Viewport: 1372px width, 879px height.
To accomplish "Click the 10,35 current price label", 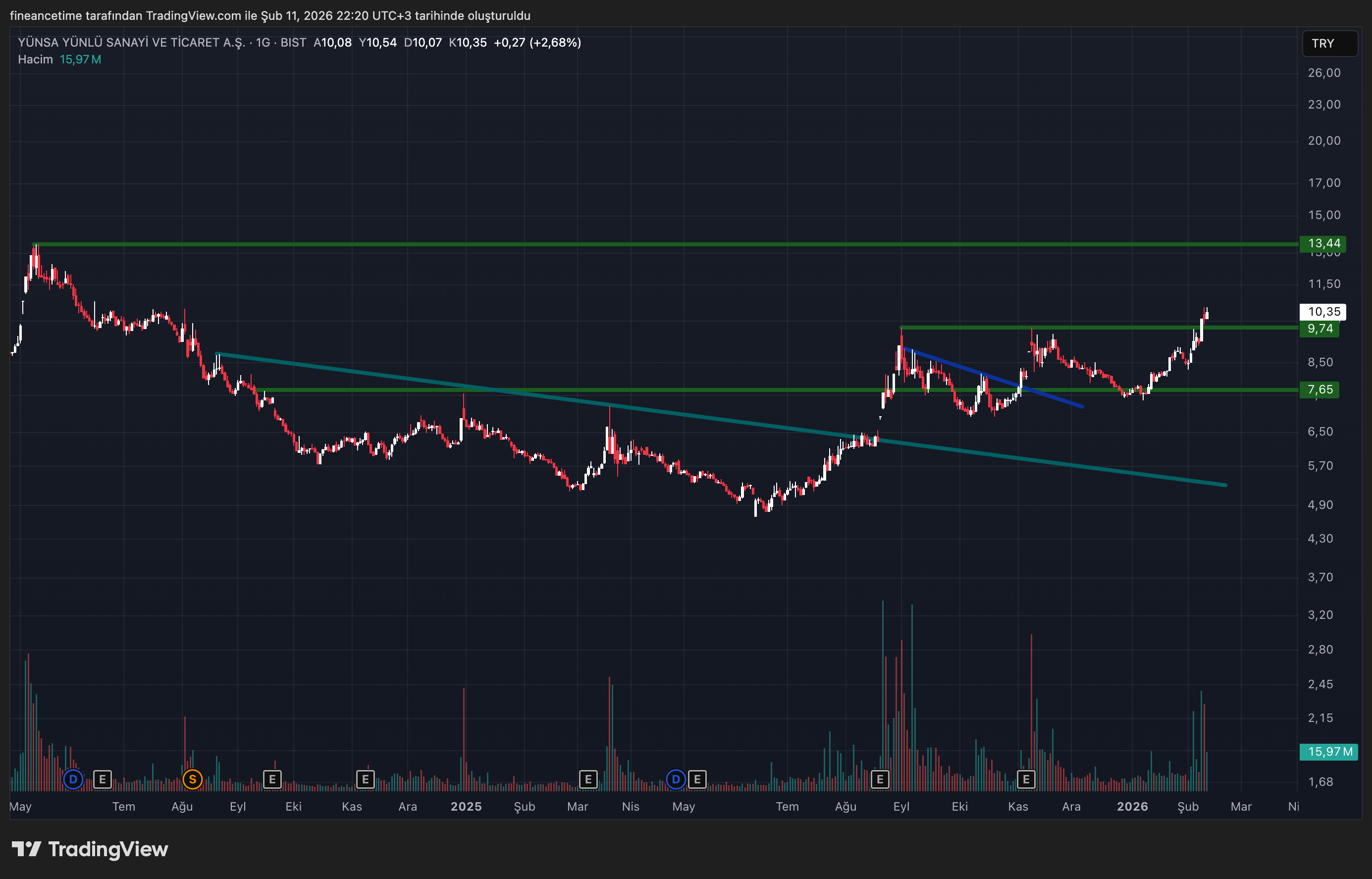I will [1322, 312].
